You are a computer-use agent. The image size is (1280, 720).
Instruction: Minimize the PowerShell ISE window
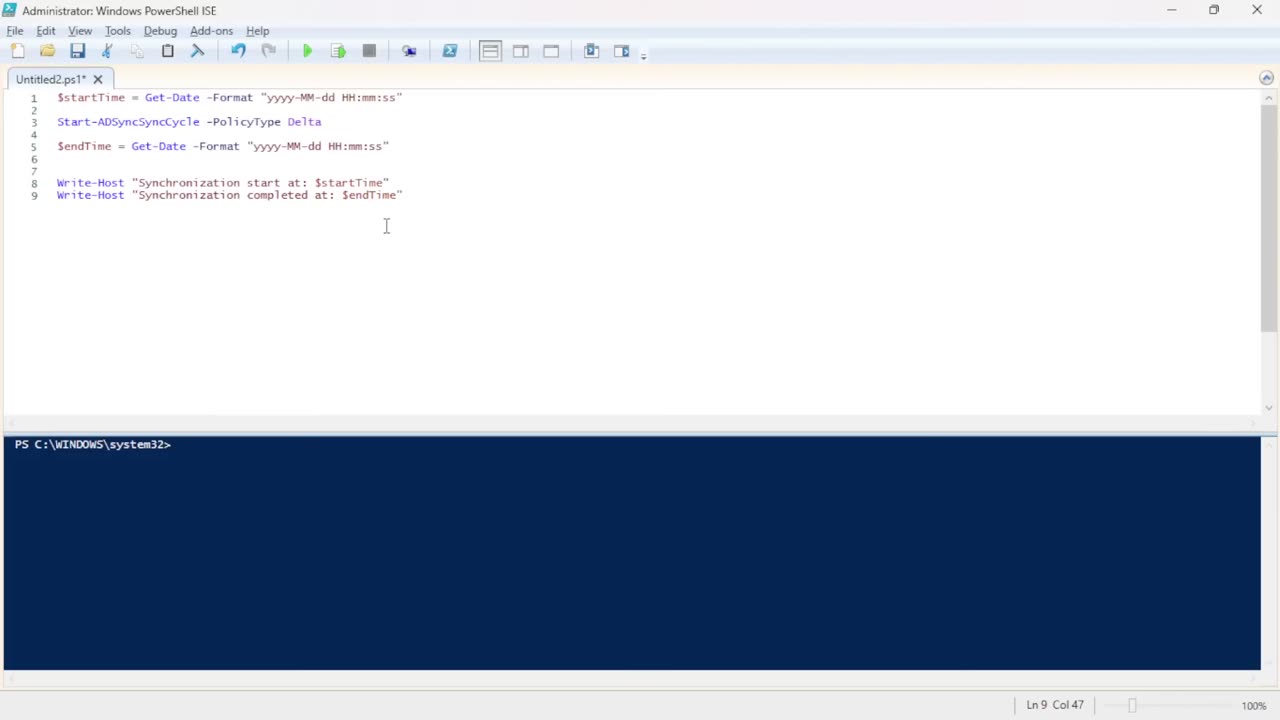(x=1171, y=10)
